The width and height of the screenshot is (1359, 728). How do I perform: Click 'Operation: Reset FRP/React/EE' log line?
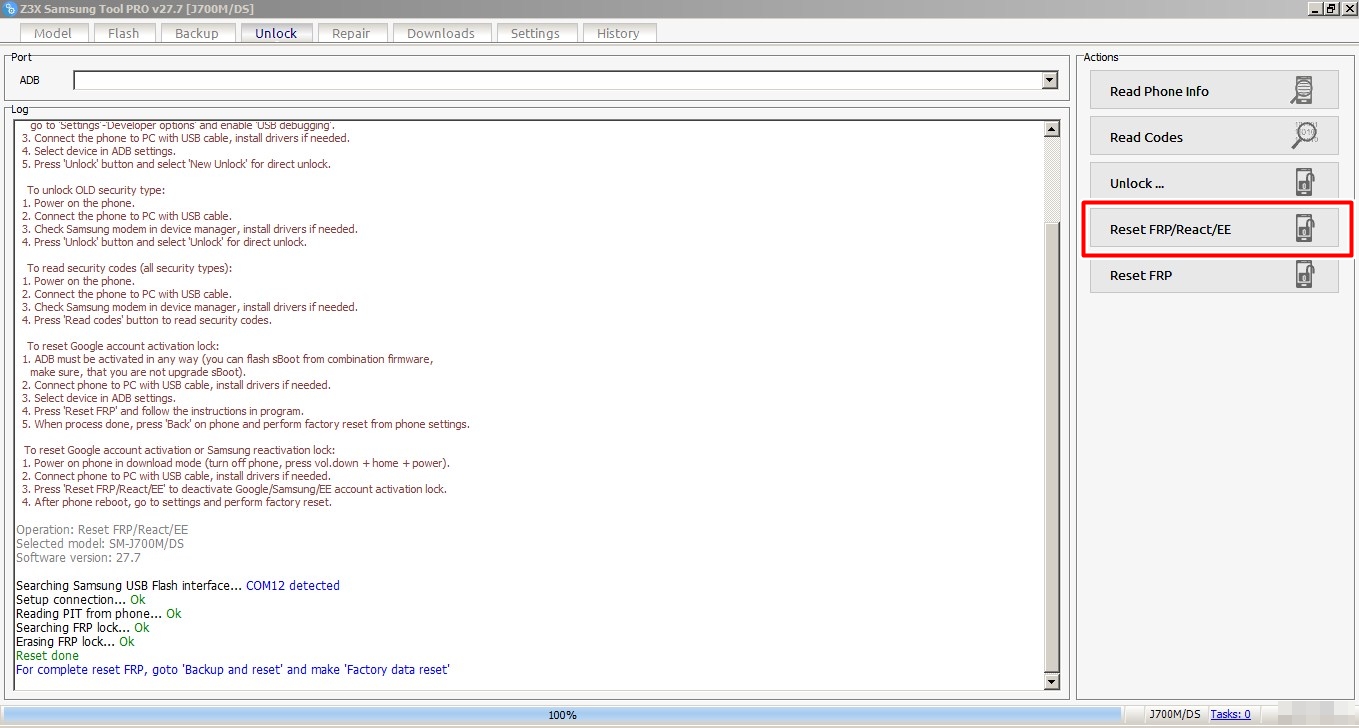pos(102,530)
